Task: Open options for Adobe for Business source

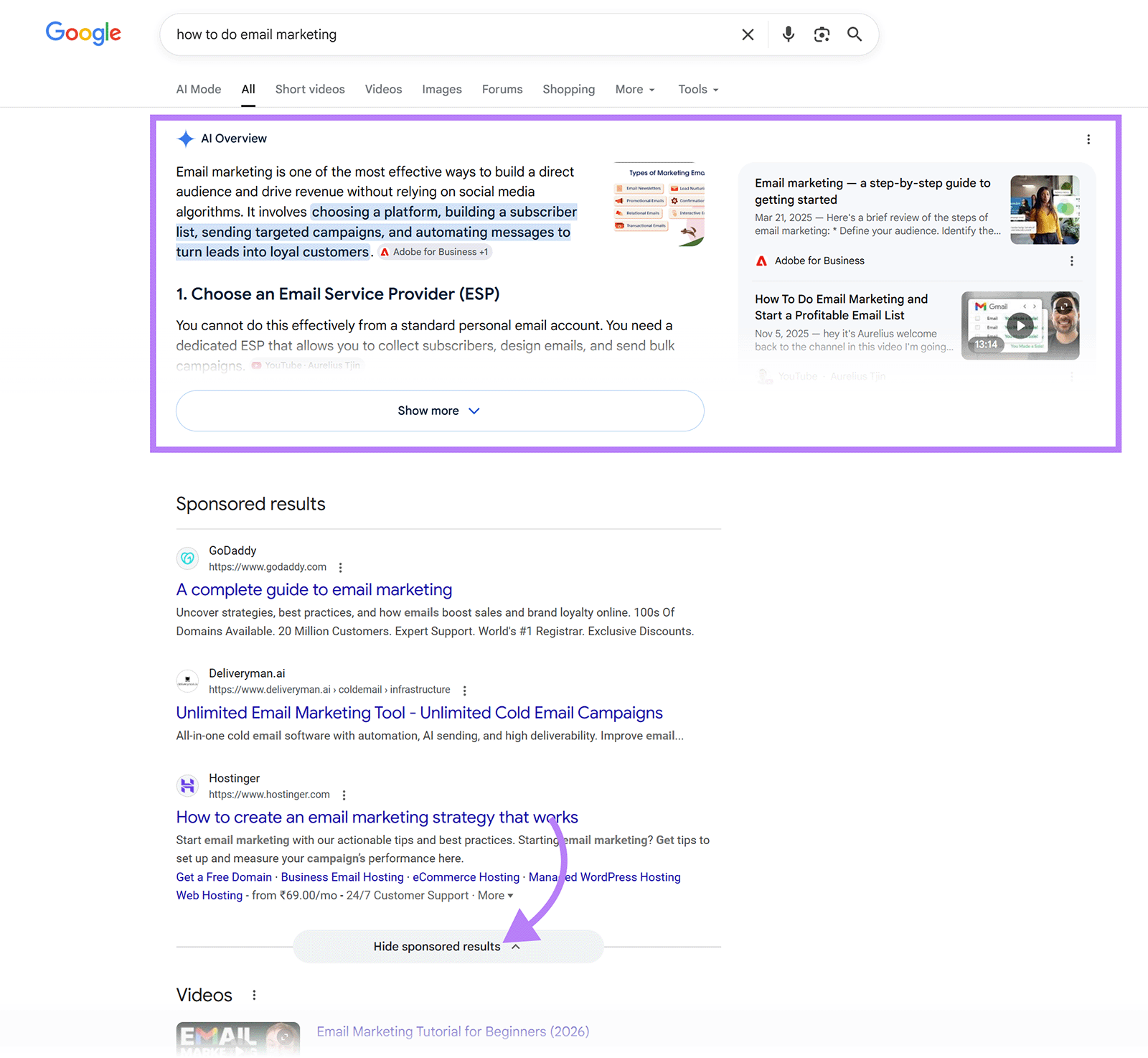Action: coord(1072,261)
